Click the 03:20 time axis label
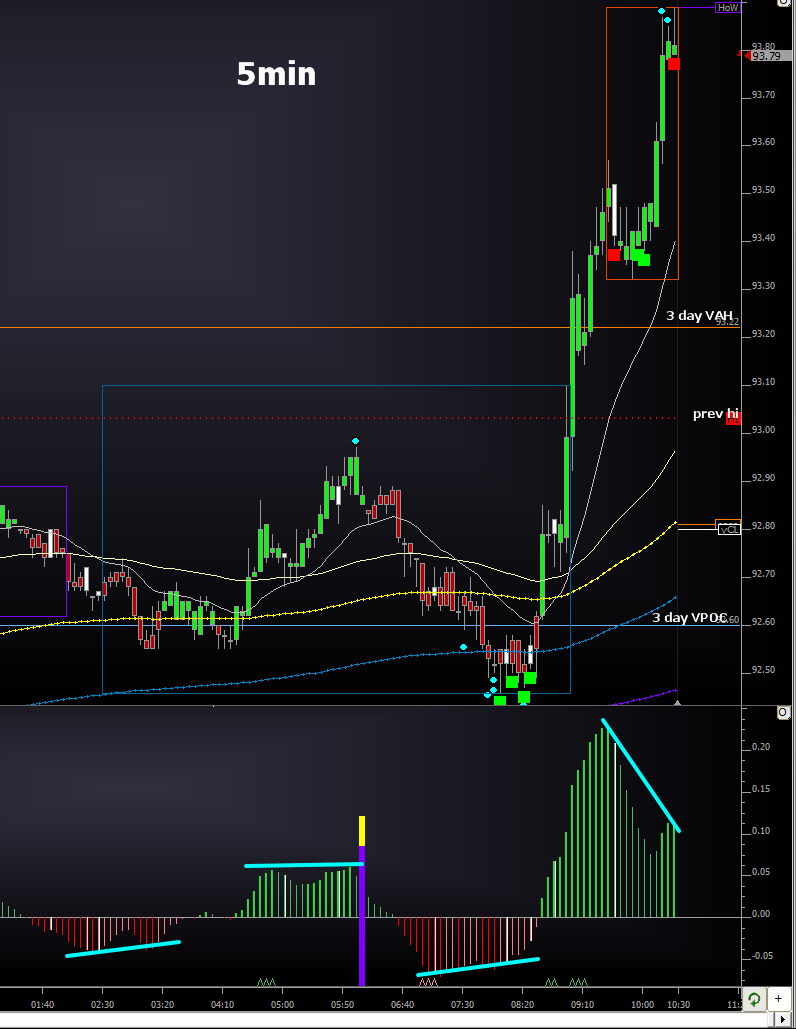The image size is (796, 1029). tap(163, 1005)
